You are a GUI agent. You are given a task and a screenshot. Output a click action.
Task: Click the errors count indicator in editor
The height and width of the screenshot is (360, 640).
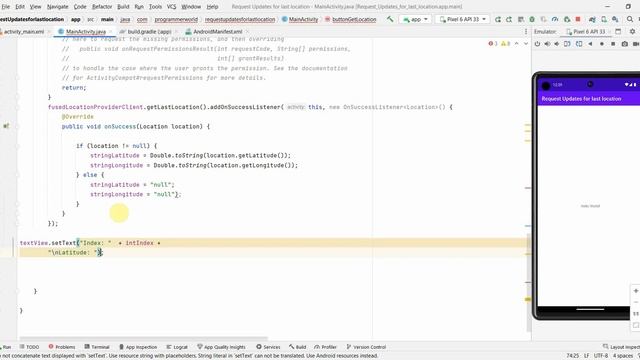click(493, 44)
